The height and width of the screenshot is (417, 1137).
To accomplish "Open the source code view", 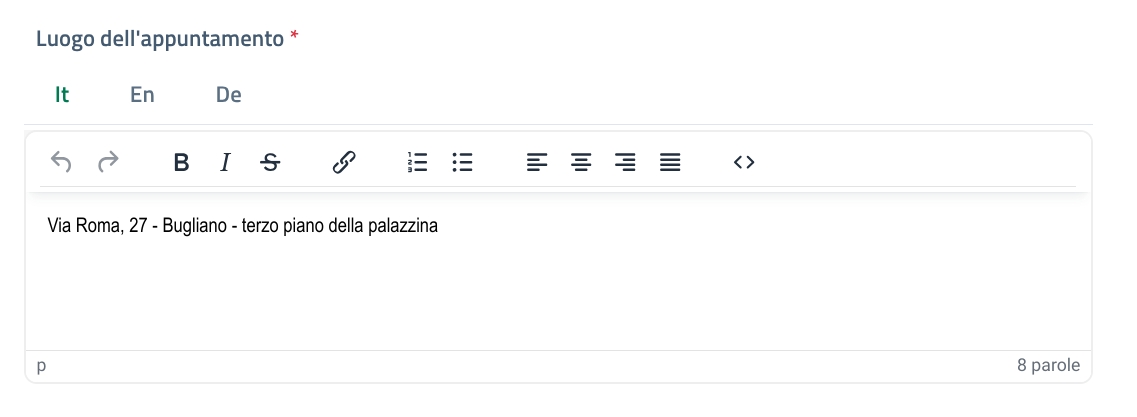I will (743, 162).
